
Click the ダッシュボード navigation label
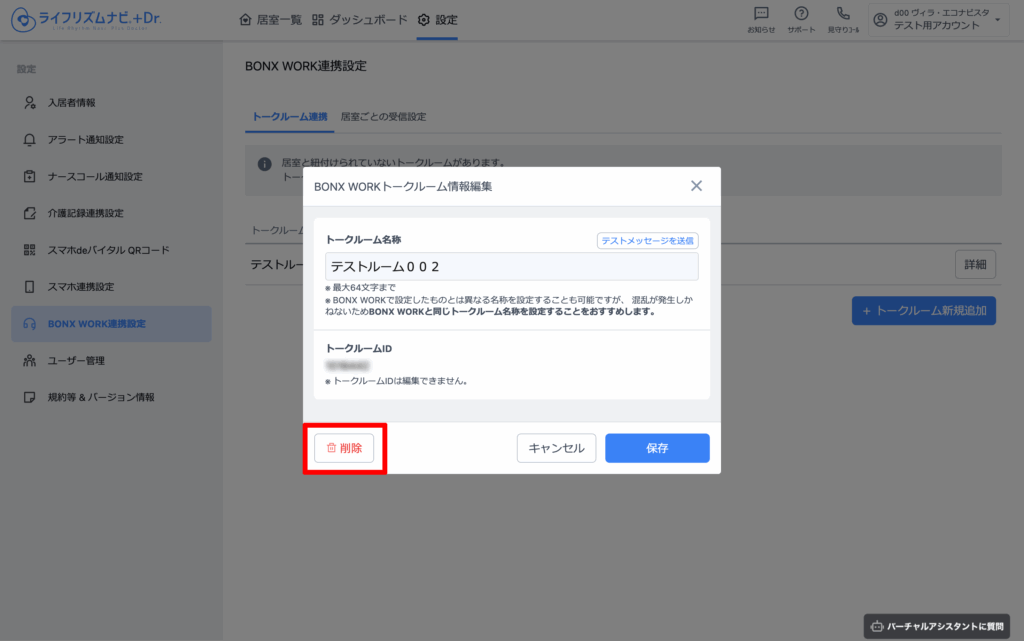coord(368,20)
